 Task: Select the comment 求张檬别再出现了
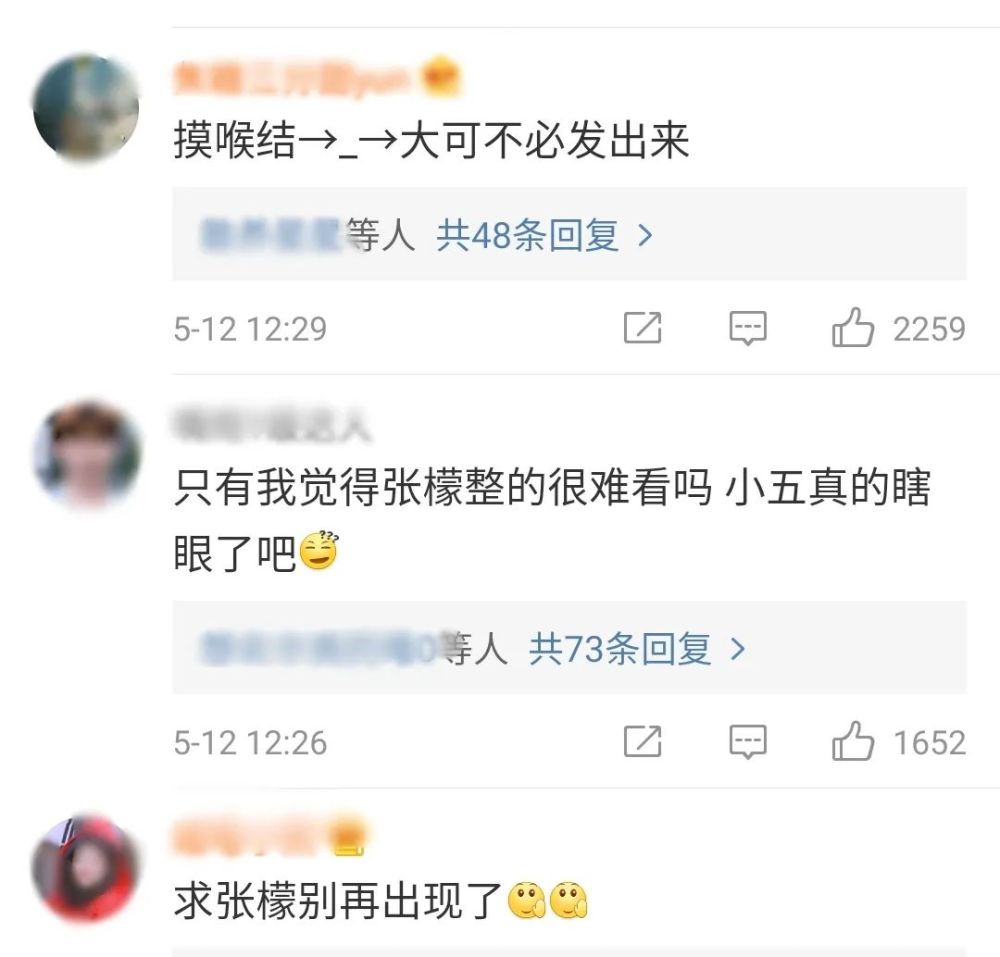tap(381, 900)
